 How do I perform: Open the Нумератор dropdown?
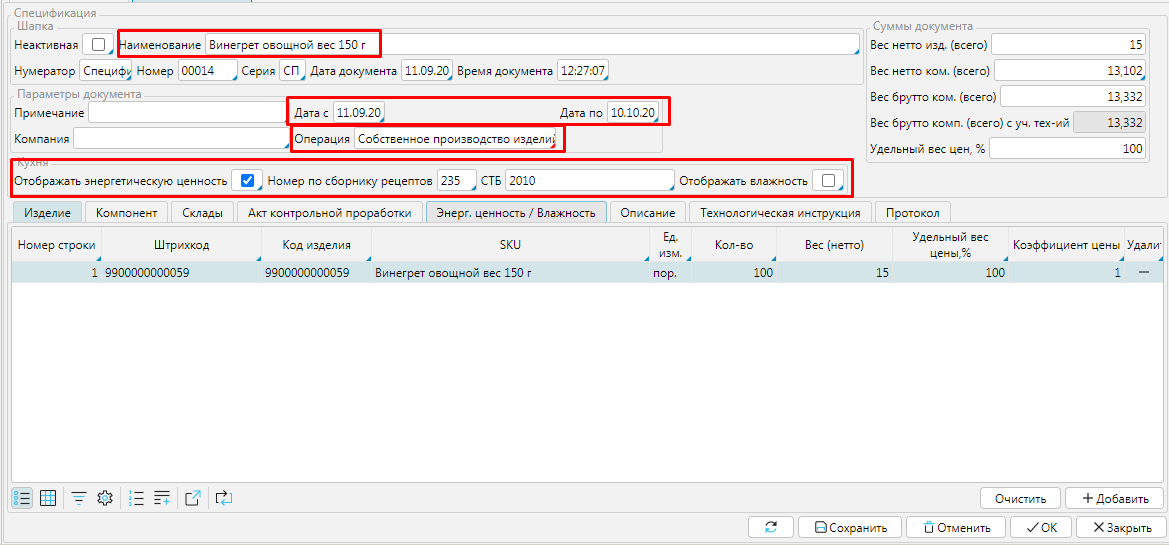[105, 71]
